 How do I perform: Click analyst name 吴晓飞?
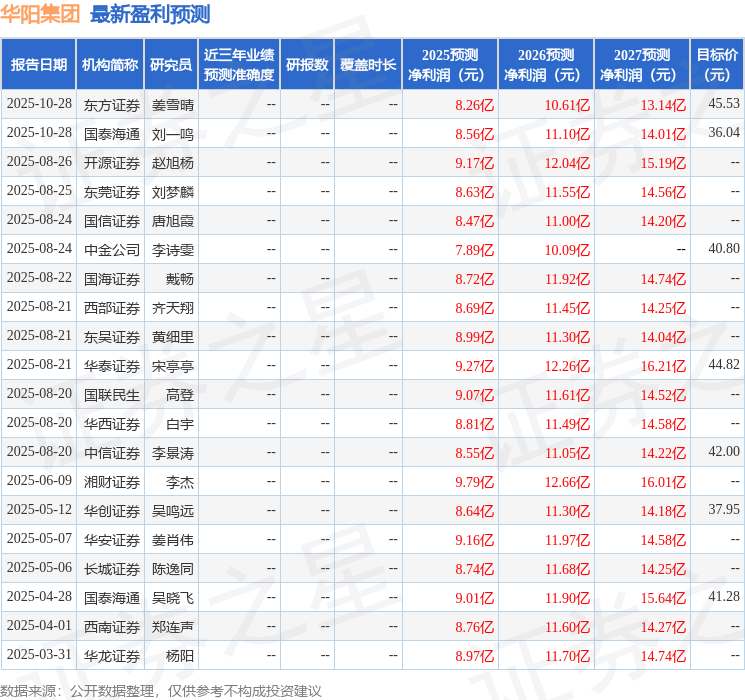click(172, 598)
